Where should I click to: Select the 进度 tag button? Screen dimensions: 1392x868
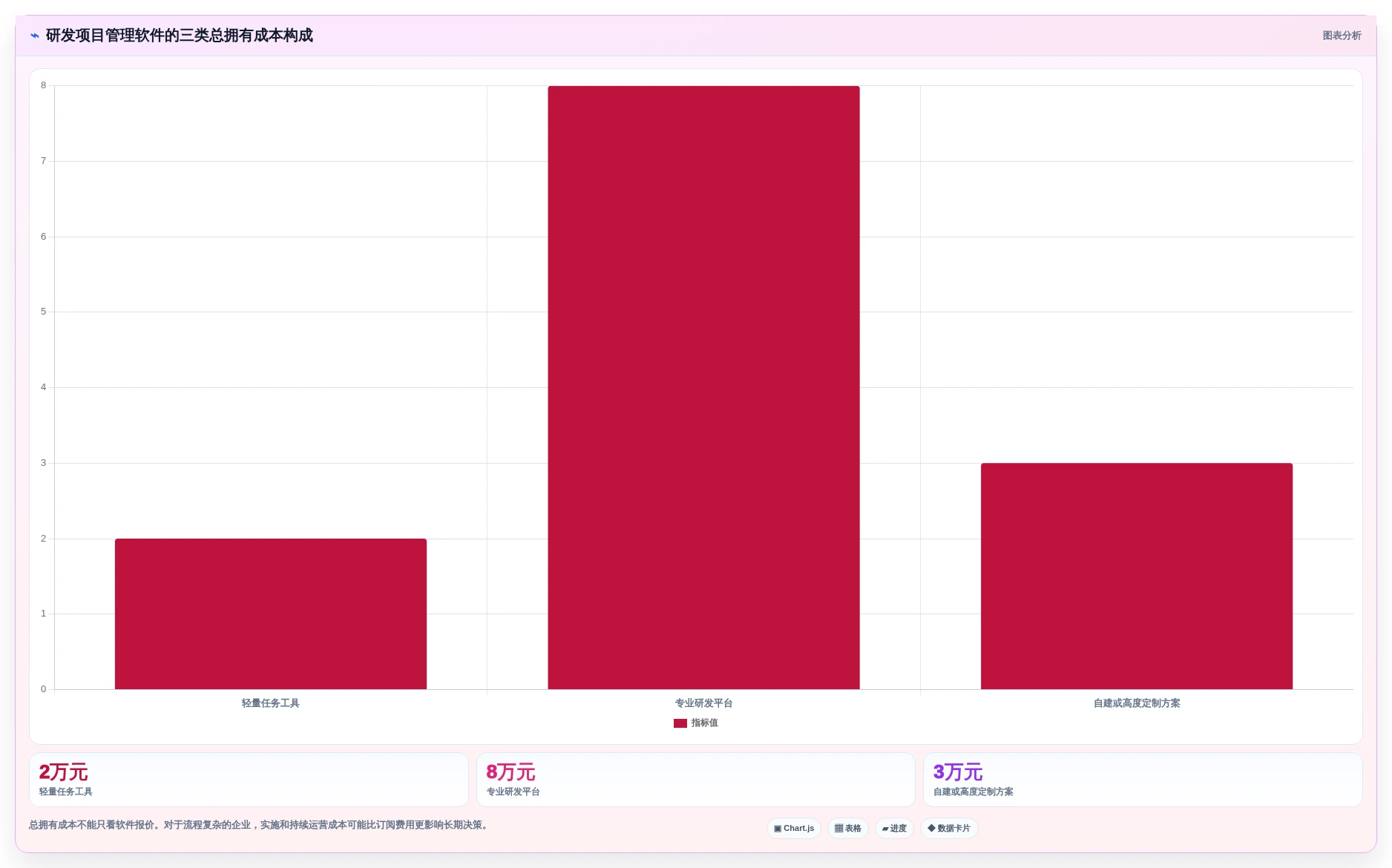tap(894, 829)
